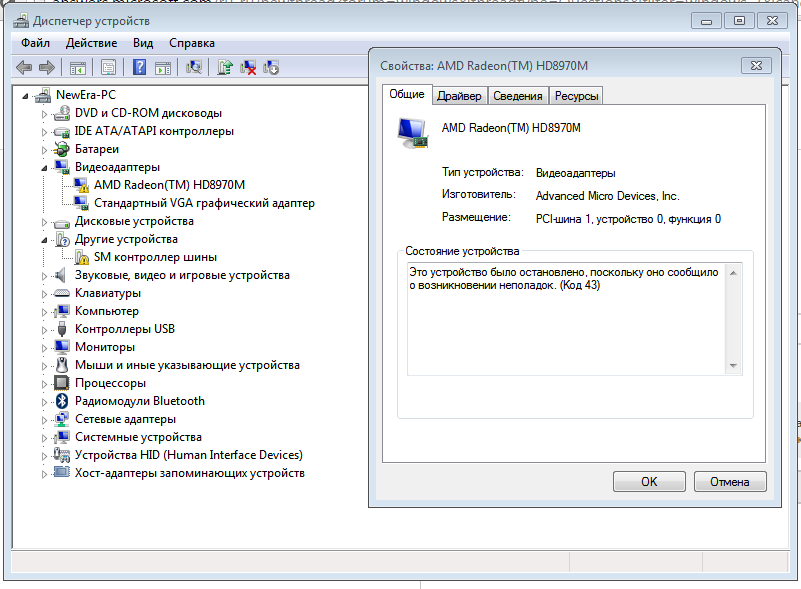Expand Дисковые устройства node

click(44, 222)
